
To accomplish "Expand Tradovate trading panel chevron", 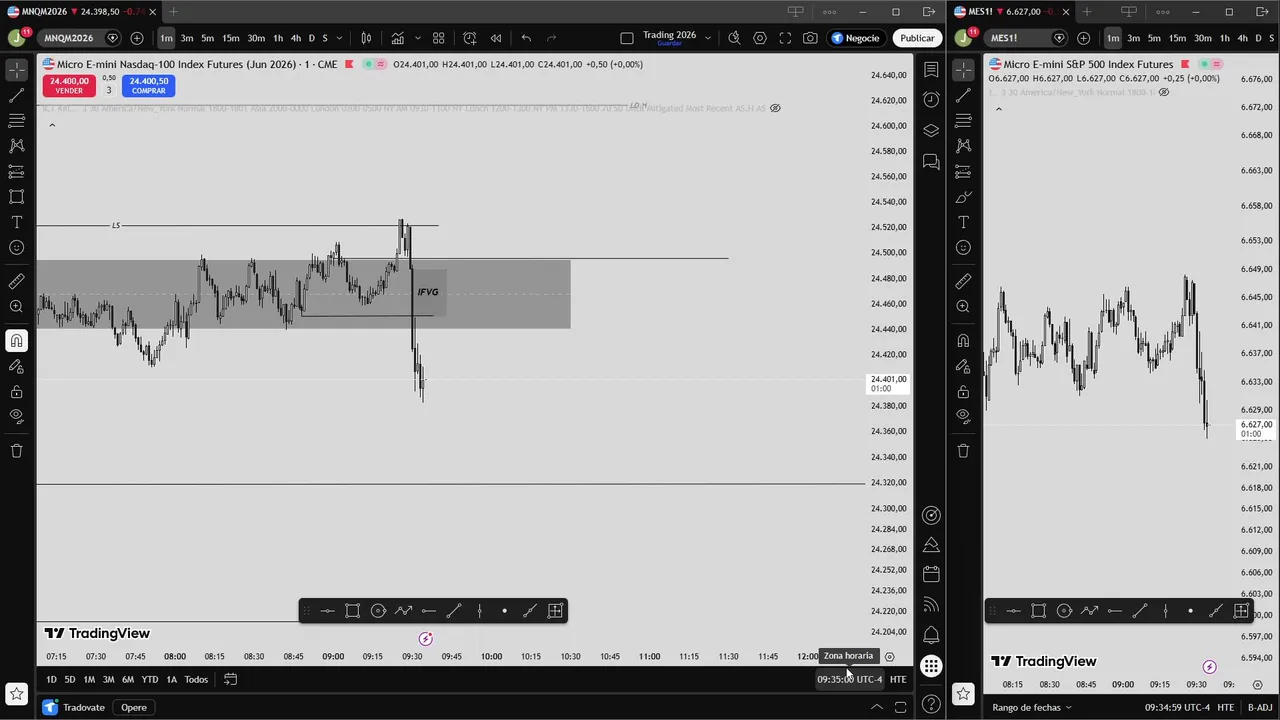I will click(877, 708).
